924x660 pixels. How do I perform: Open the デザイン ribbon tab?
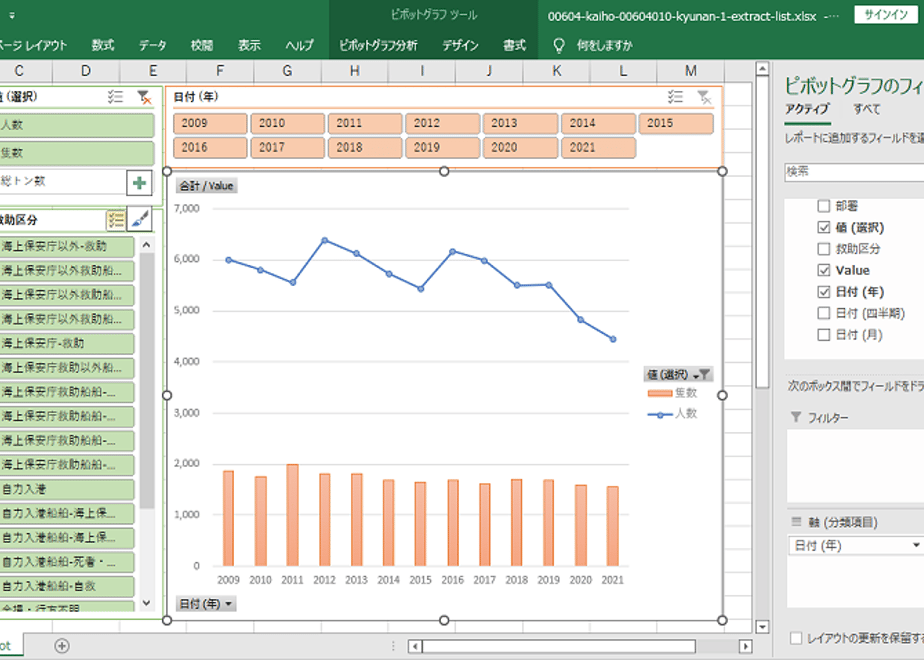tap(460, 45)
